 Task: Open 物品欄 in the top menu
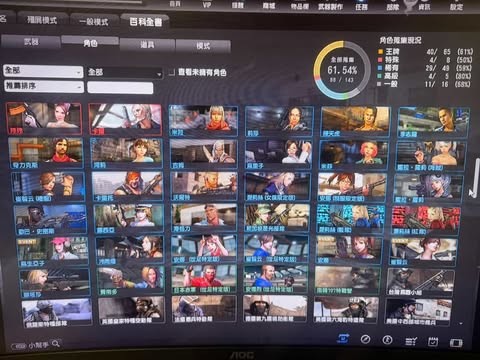(299, 6)
